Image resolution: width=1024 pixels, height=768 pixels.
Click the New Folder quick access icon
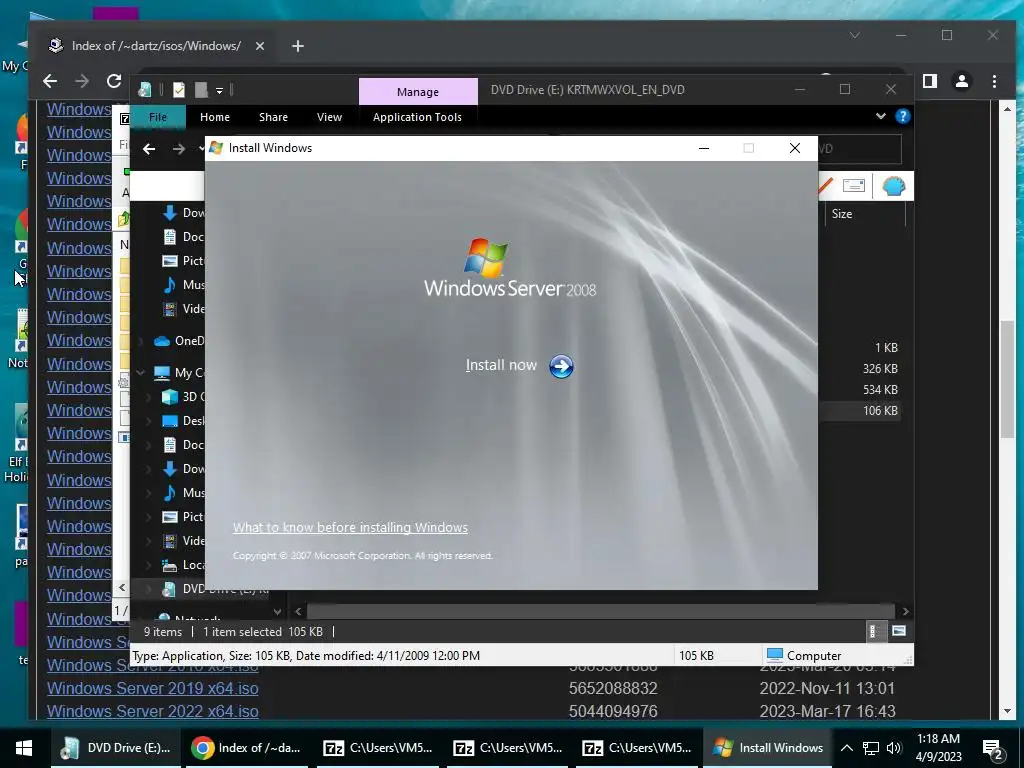[201, 89]
